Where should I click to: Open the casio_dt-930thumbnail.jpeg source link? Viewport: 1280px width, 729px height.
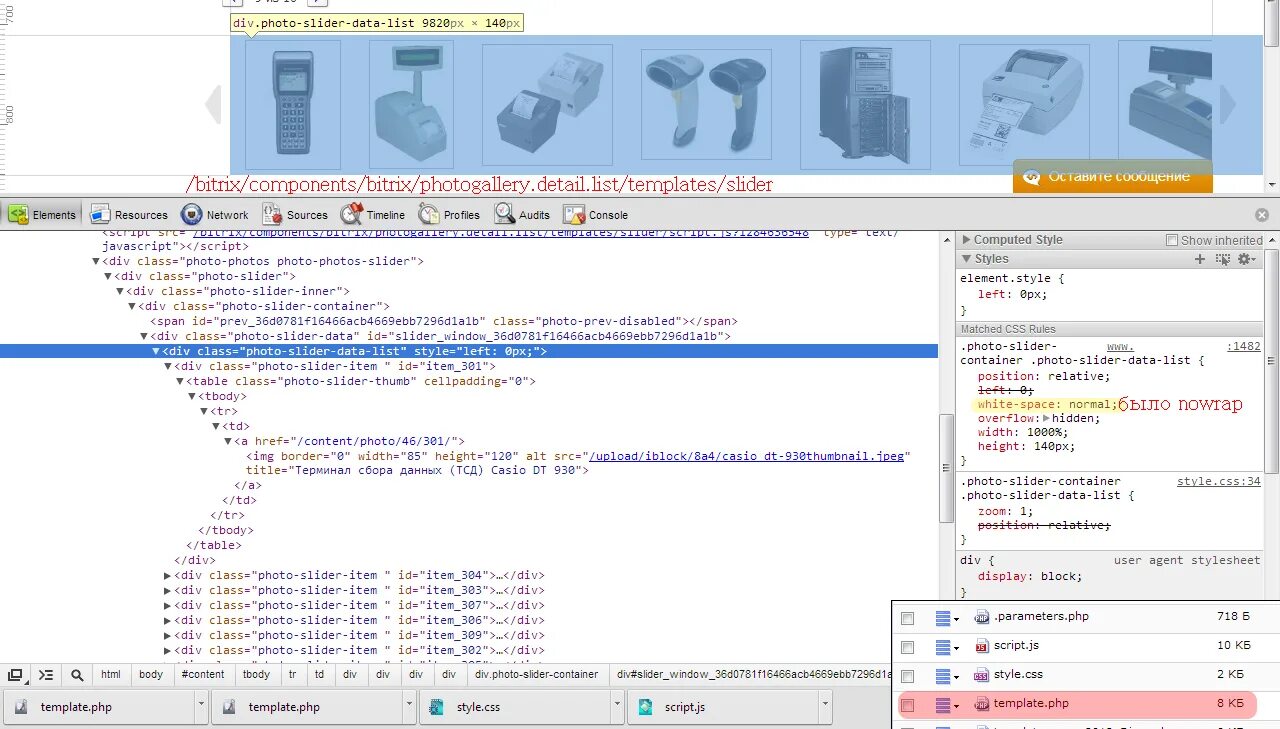(747, 456)
